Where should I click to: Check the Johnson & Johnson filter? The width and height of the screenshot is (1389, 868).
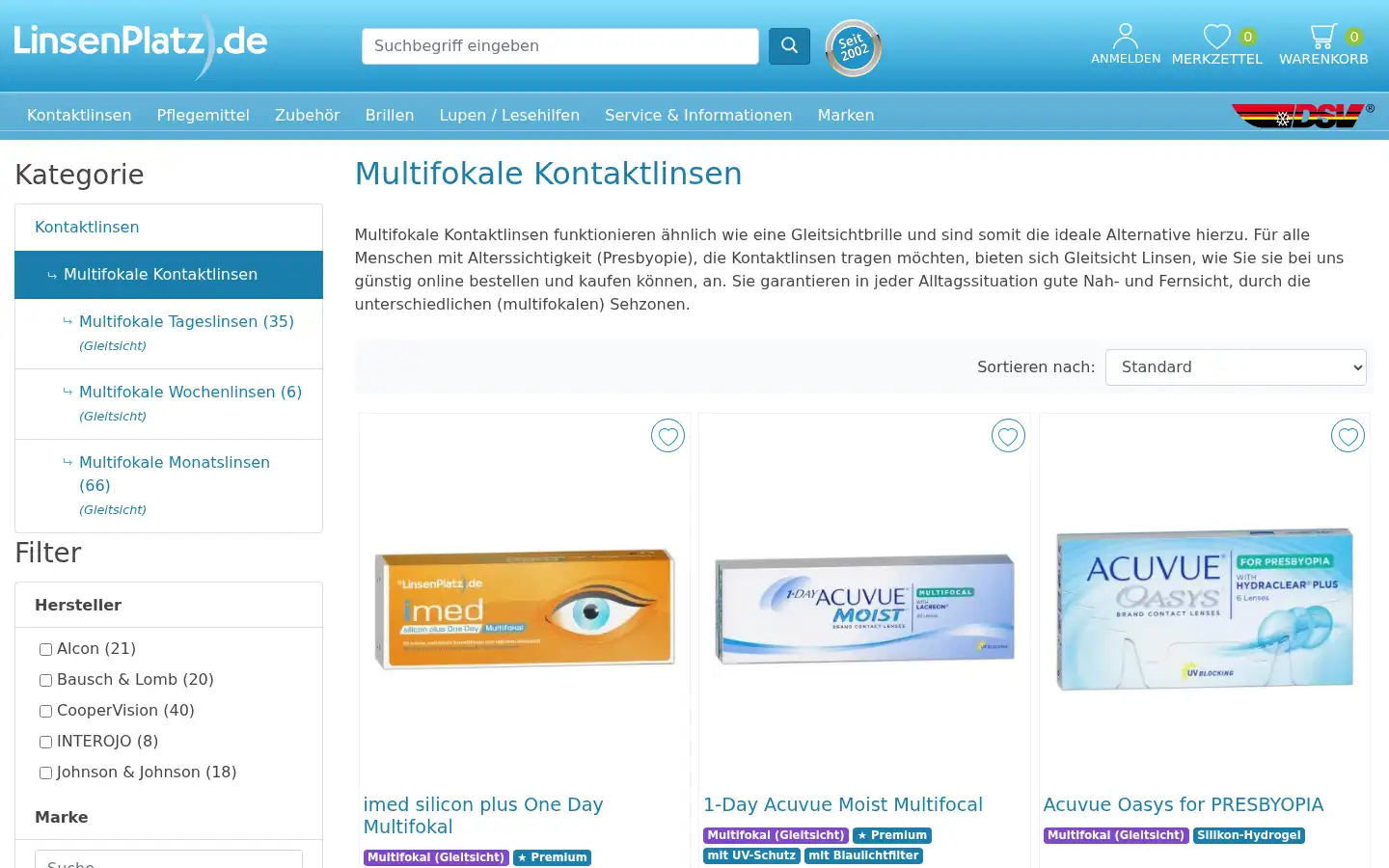[45, 773]
